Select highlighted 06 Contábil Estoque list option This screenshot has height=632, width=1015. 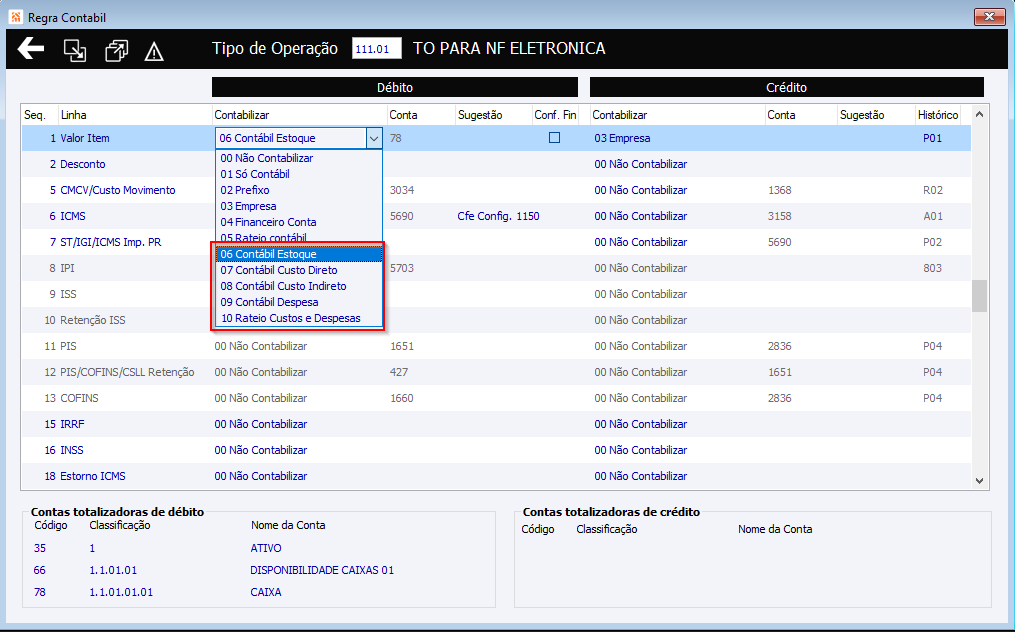point(299,254)
